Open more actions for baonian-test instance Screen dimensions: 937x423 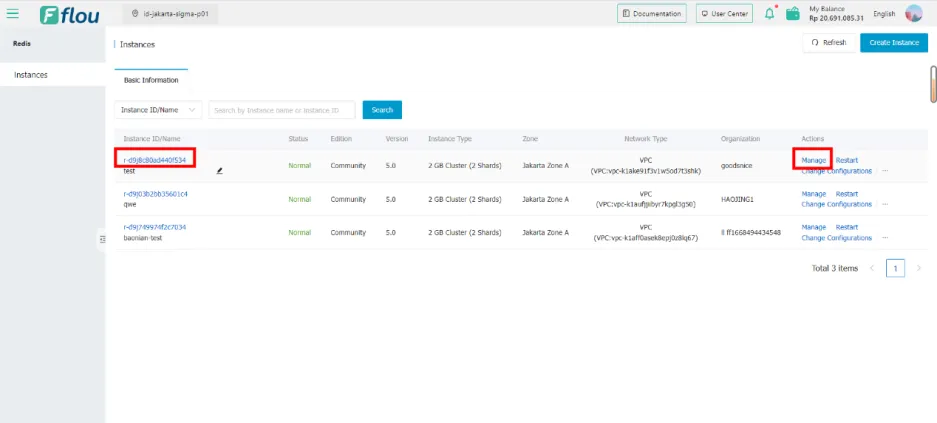885,238
